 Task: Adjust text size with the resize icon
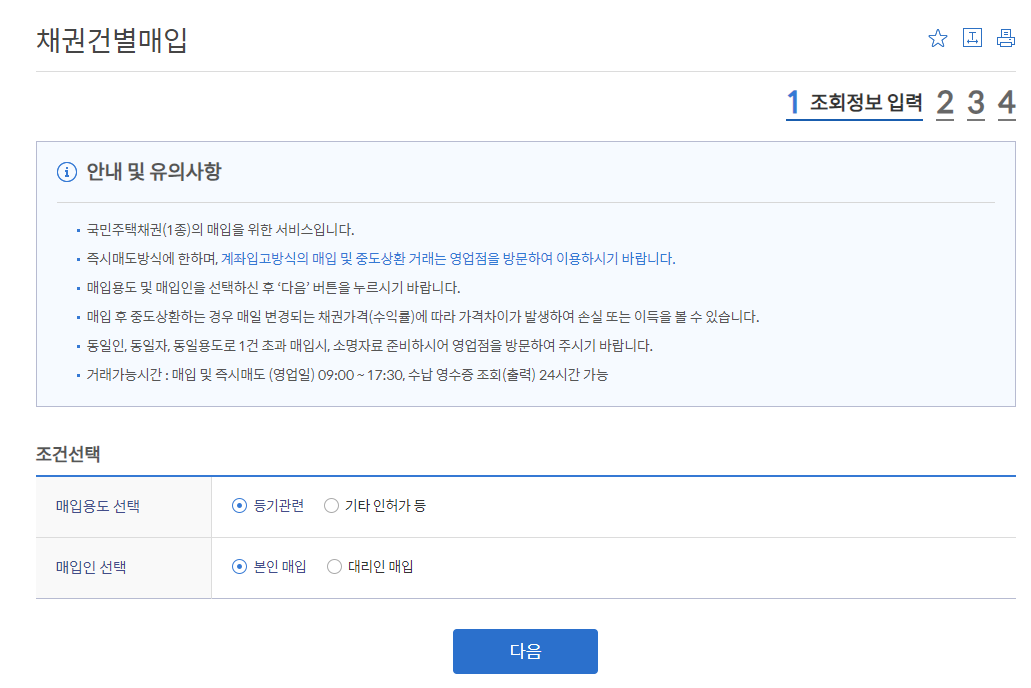(972, 37)
